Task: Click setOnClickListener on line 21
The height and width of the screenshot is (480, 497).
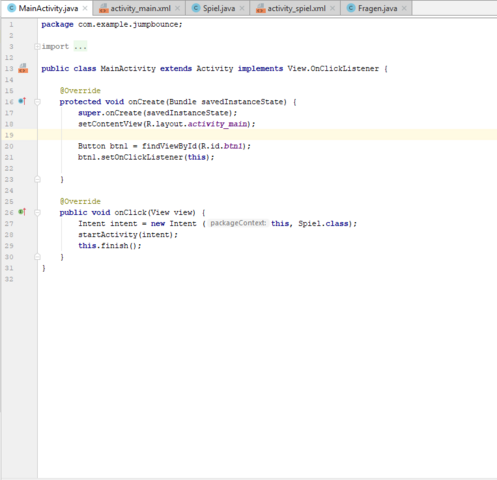Action: (142, 157)
